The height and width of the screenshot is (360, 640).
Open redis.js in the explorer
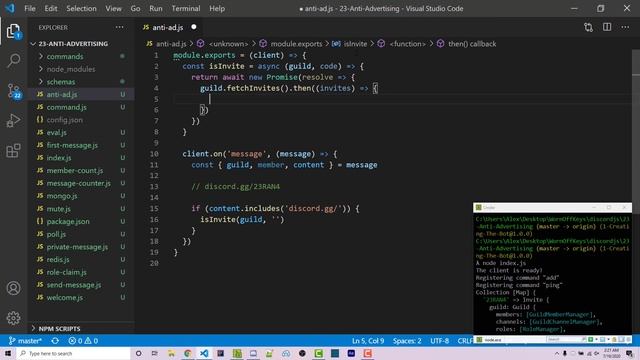click(x=58, y=259)
